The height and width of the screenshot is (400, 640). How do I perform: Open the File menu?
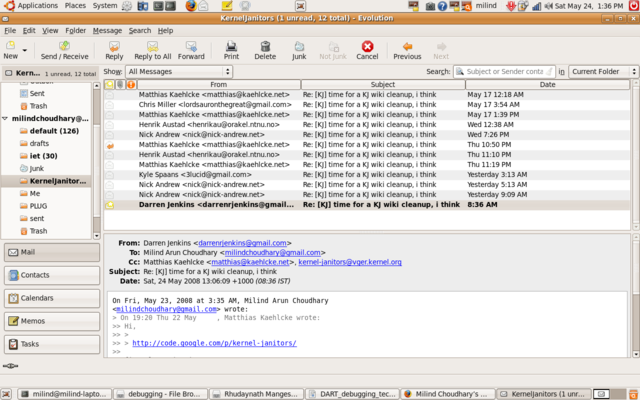(x=10, y=31)
